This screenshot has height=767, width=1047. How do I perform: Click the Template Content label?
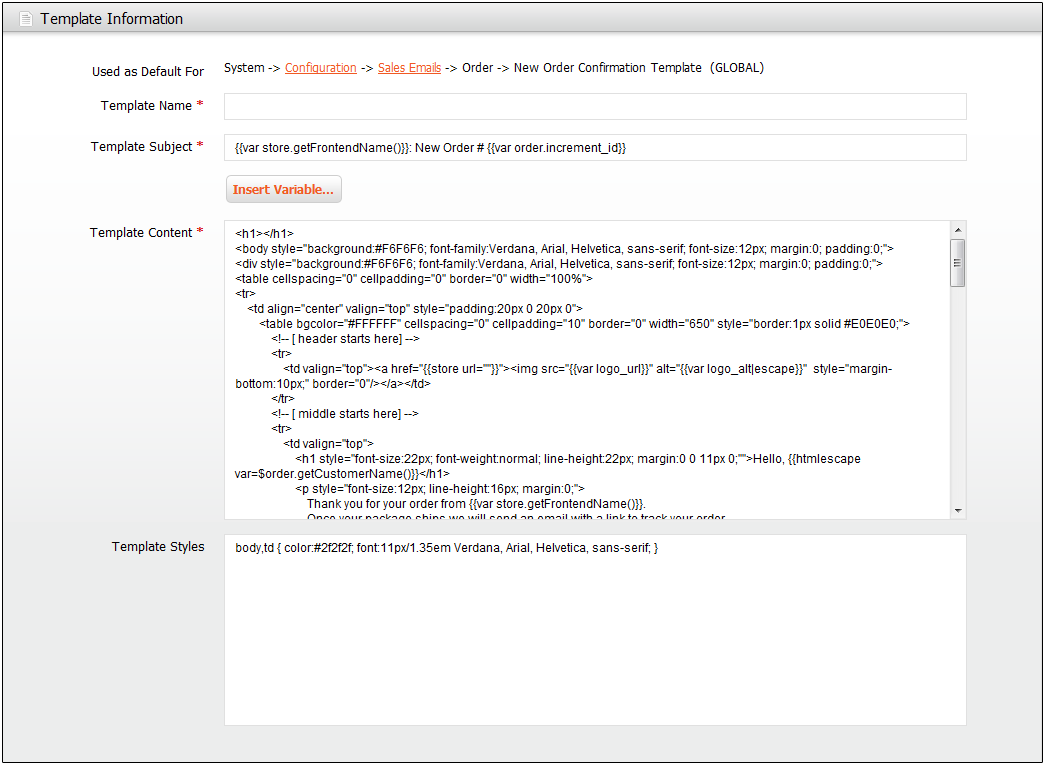point(140,233)
